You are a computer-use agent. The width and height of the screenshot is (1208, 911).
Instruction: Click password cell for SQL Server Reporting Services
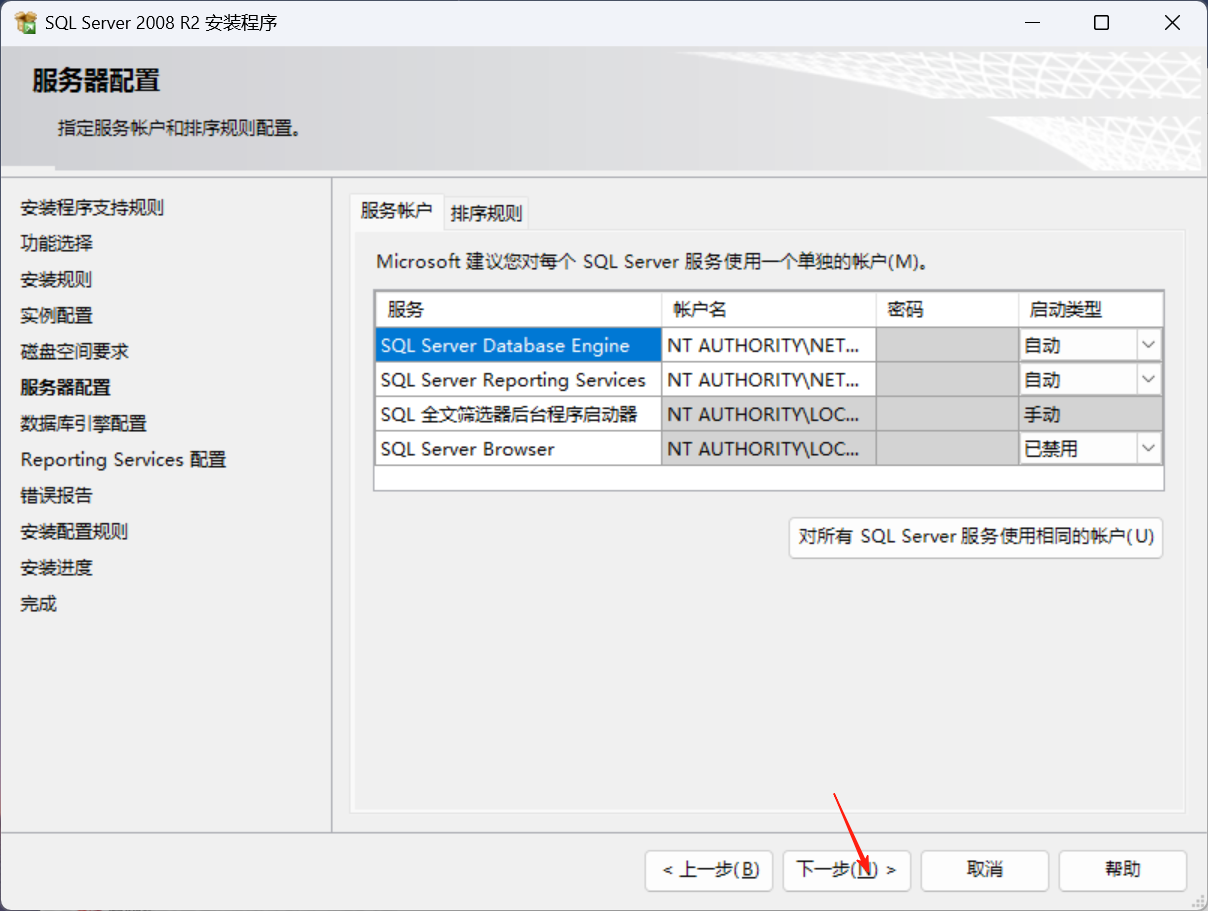tap(947, 380)
